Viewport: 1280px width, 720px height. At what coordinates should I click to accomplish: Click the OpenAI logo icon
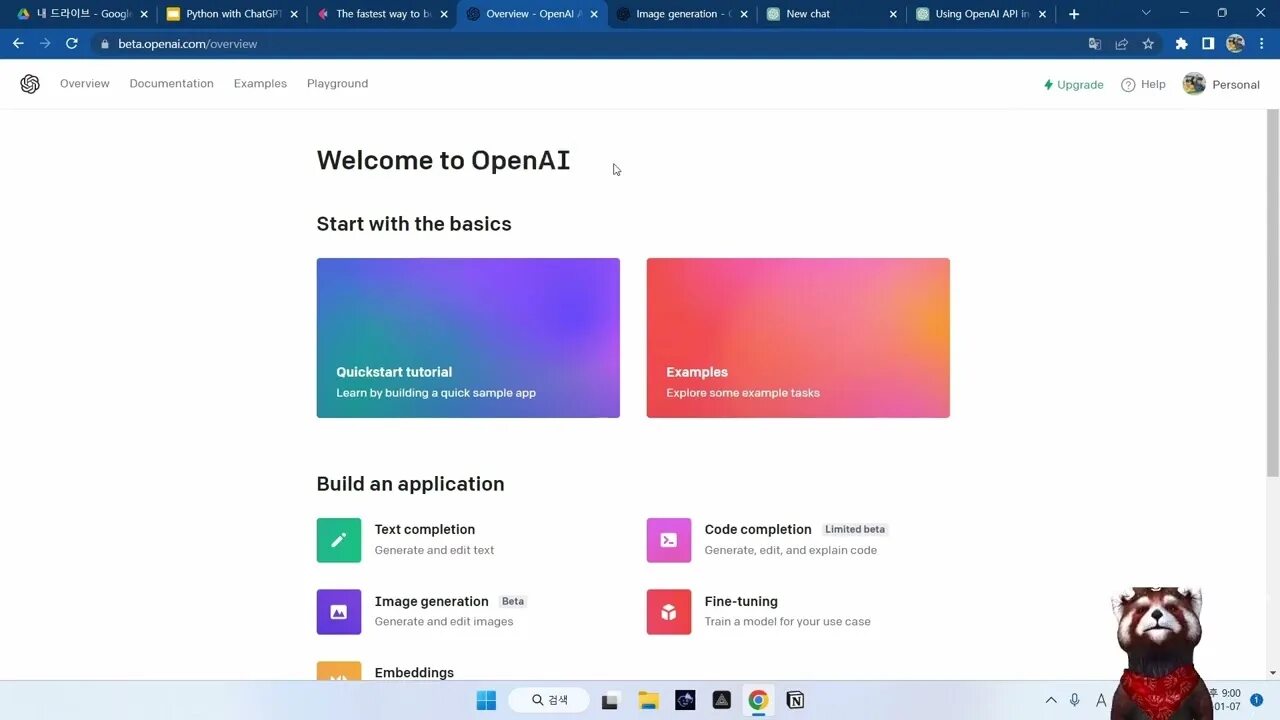point(30,84)
